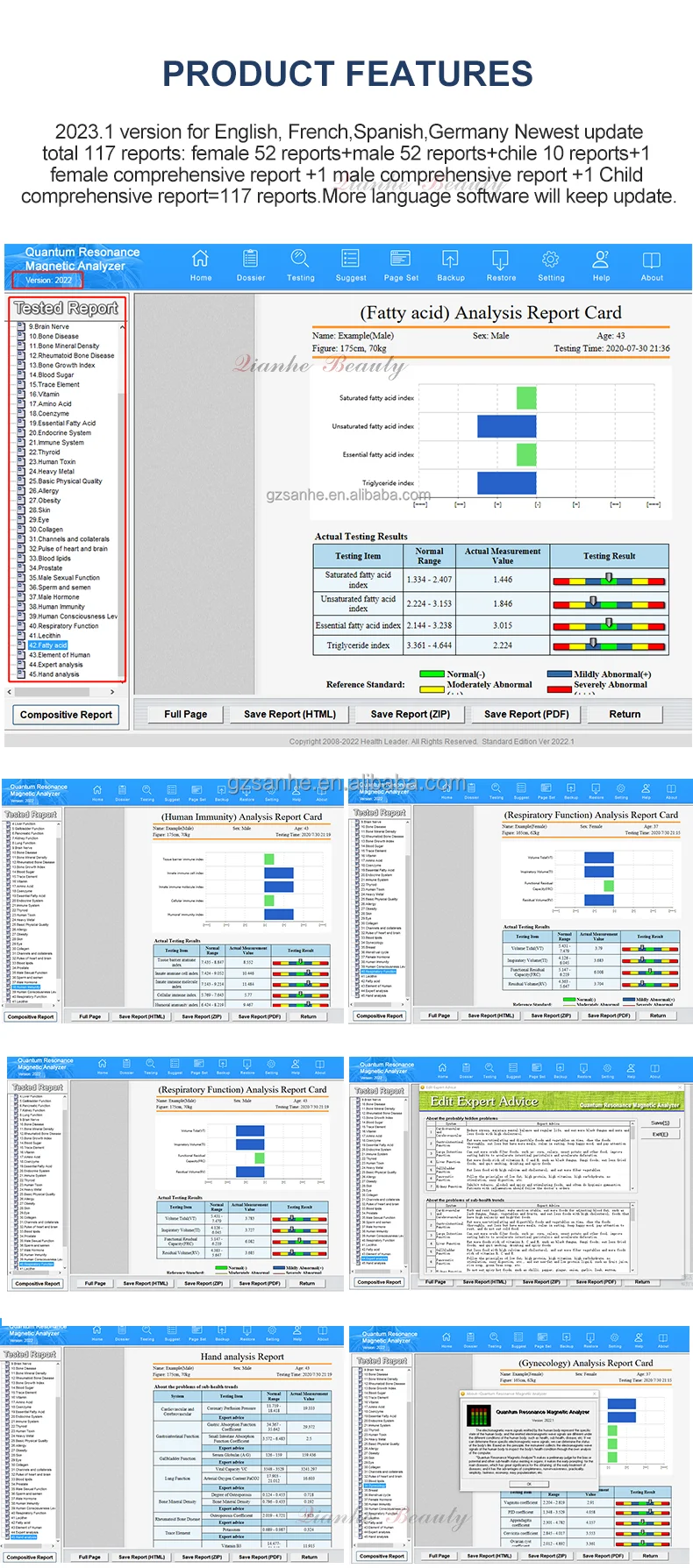Open the Home toolbar icon
This screenshot has width=693, height=1568.
201,260
